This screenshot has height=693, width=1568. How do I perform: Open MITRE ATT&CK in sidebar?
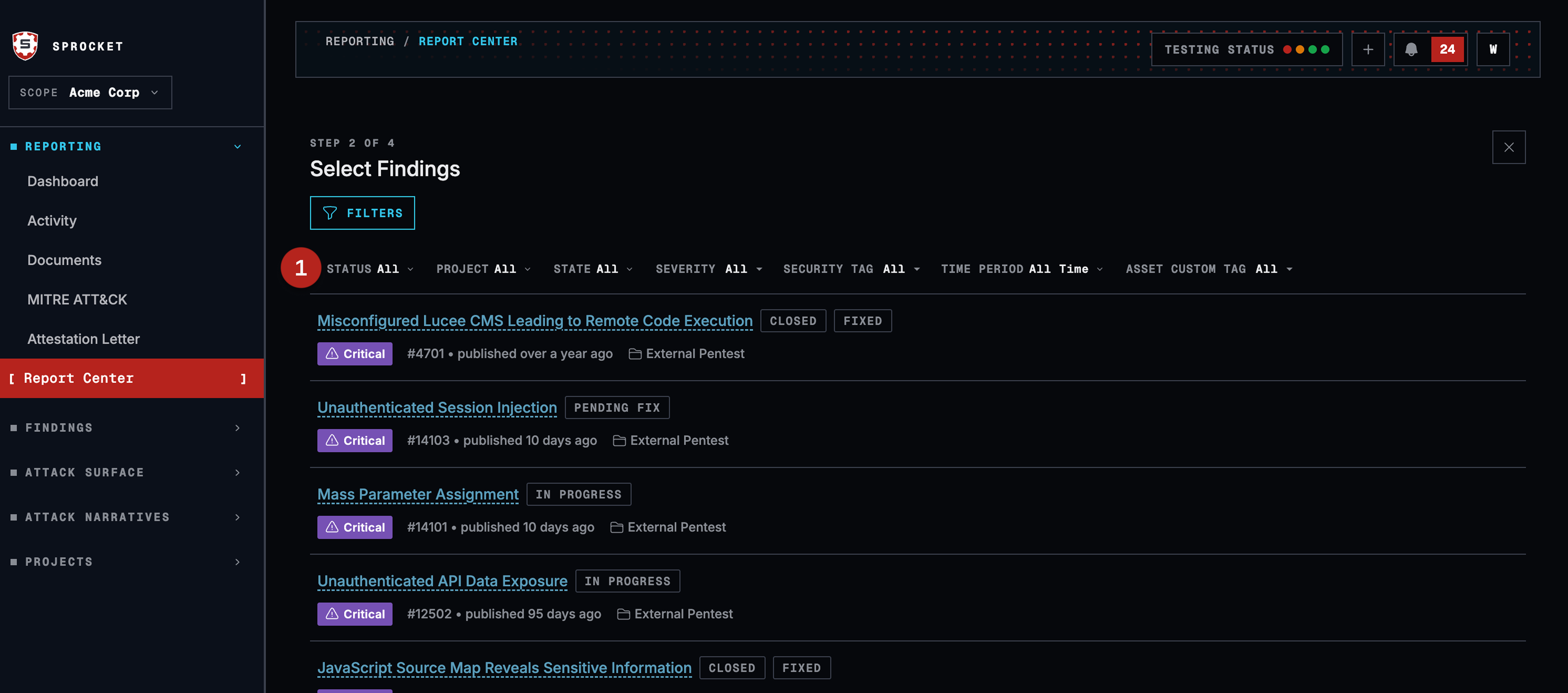[77, 300]
